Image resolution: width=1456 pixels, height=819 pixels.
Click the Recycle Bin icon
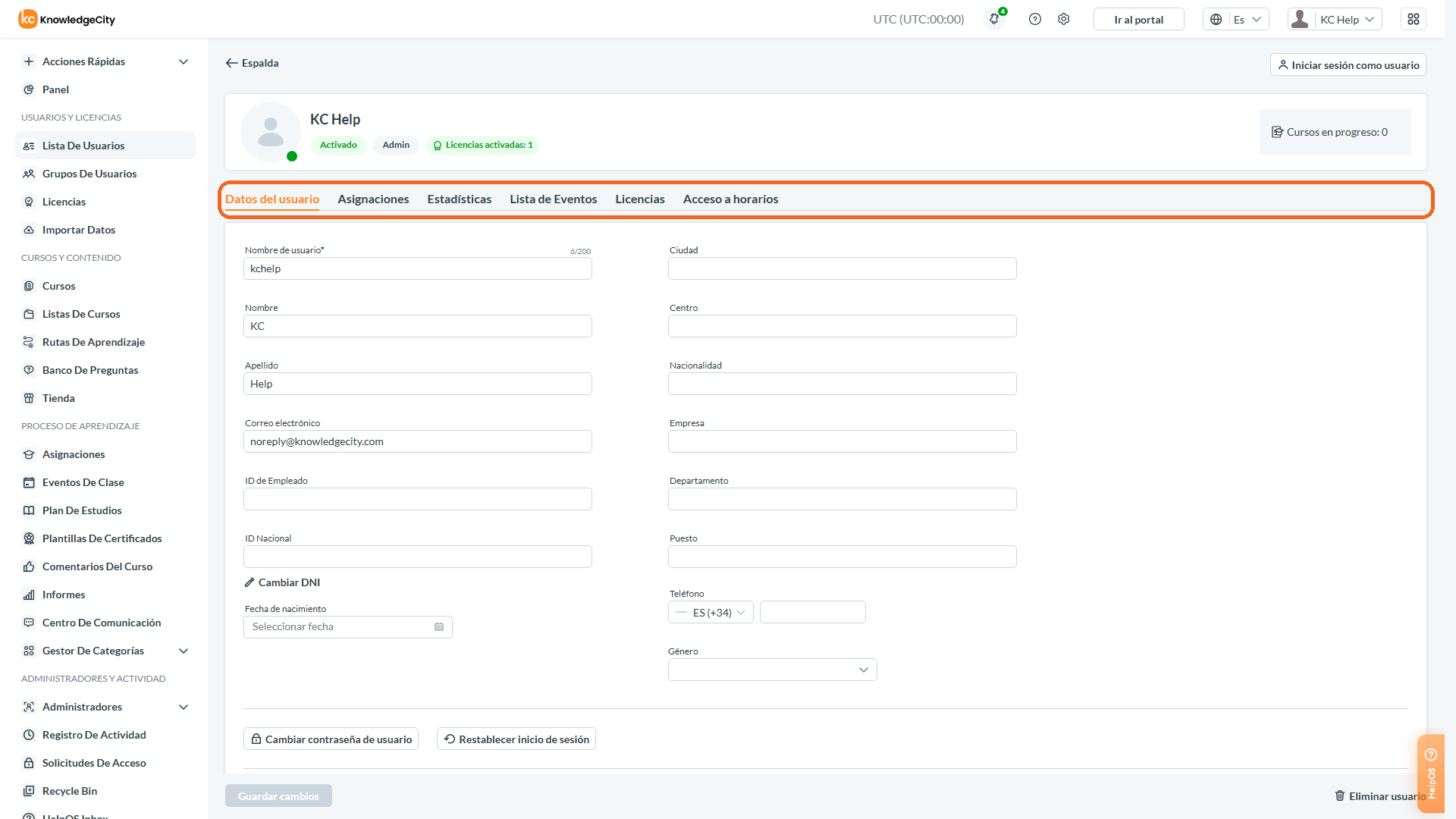point(29,791)
